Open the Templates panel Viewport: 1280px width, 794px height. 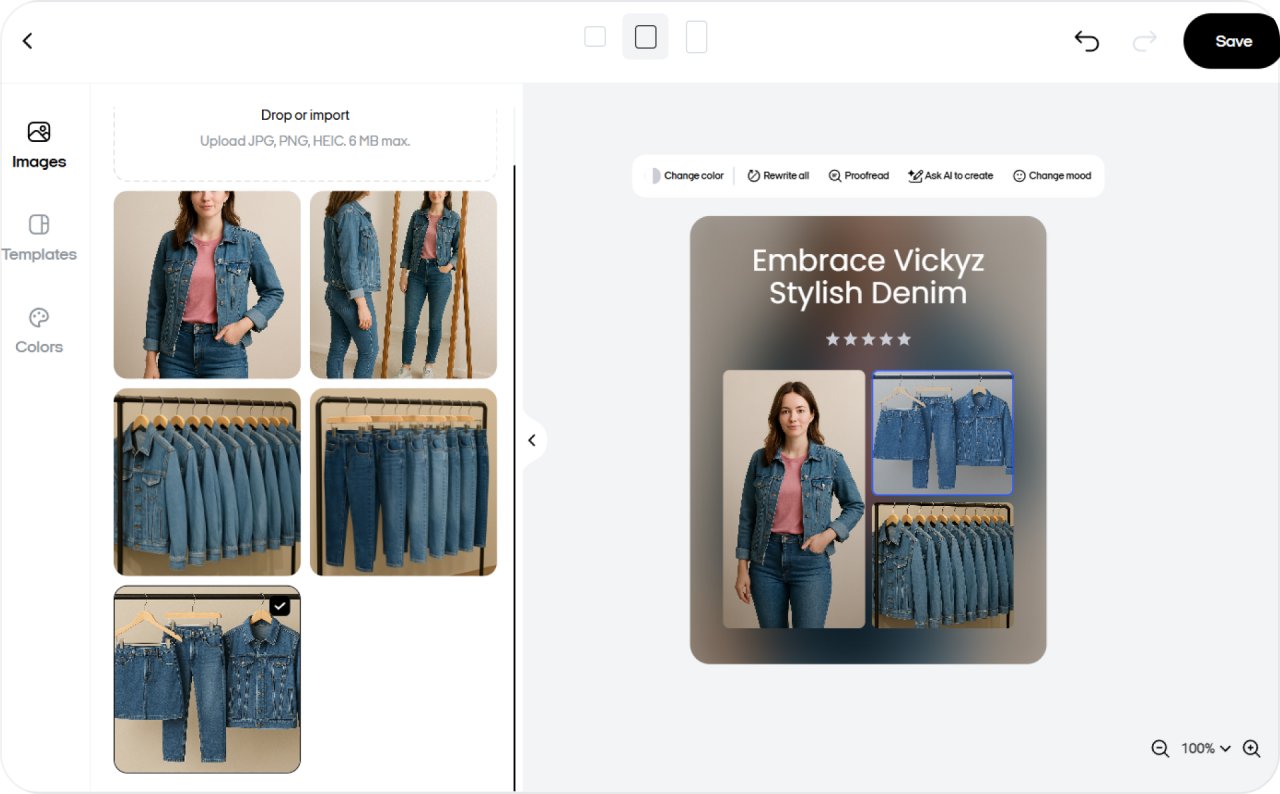38,237
